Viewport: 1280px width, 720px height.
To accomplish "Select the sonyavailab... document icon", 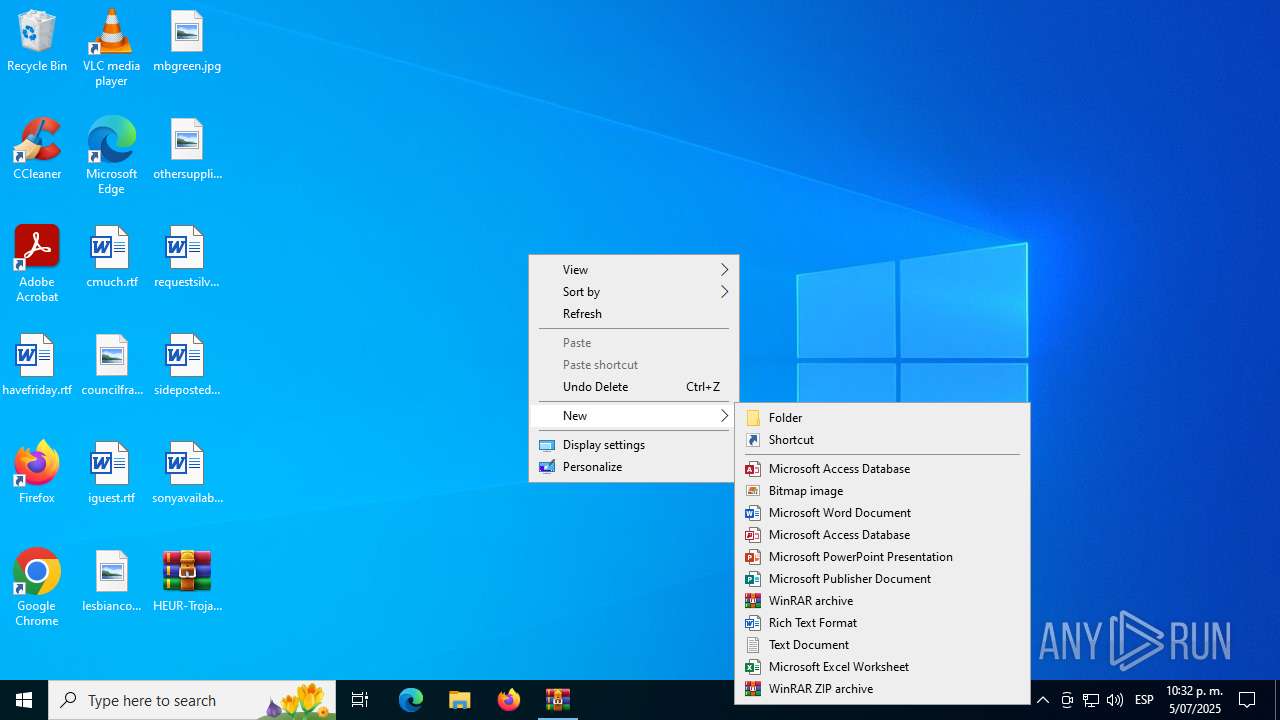I will (187, 473).
